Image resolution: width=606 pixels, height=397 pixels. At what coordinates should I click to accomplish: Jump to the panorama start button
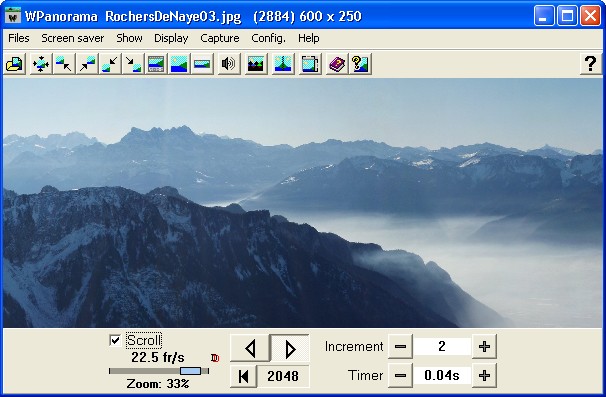tap(243, 376)
